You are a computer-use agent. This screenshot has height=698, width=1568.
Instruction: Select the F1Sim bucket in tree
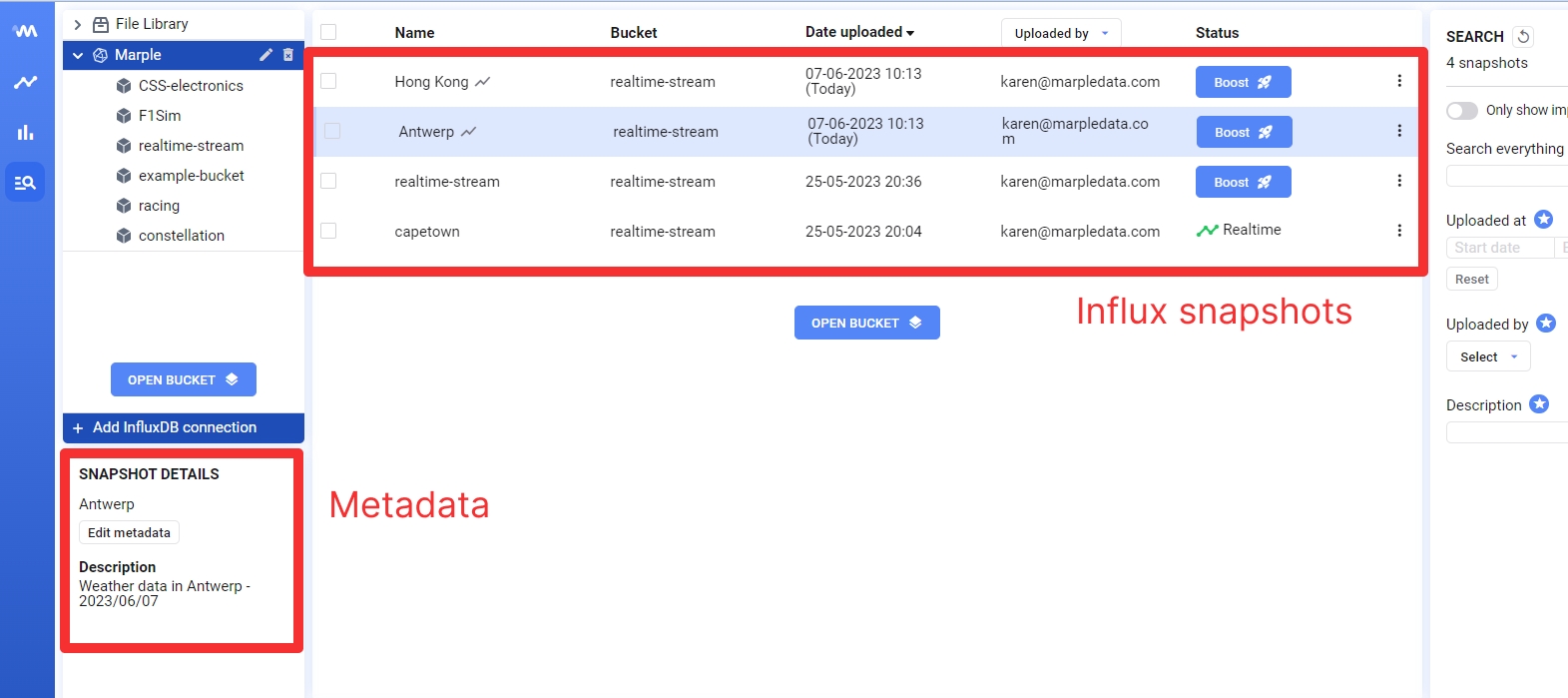160,116
